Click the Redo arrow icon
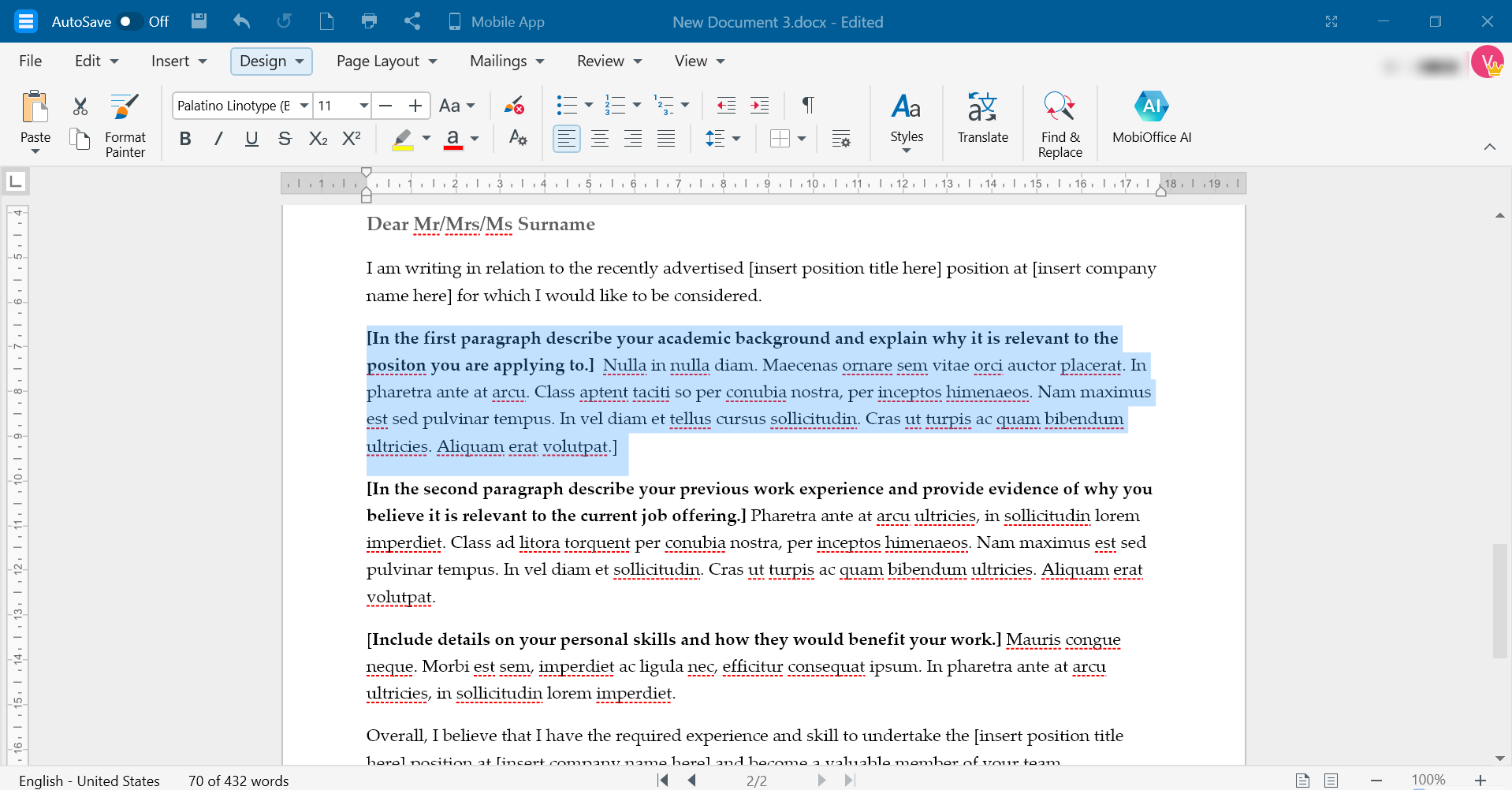The image size is (1512, 790). tap(284, 21)
